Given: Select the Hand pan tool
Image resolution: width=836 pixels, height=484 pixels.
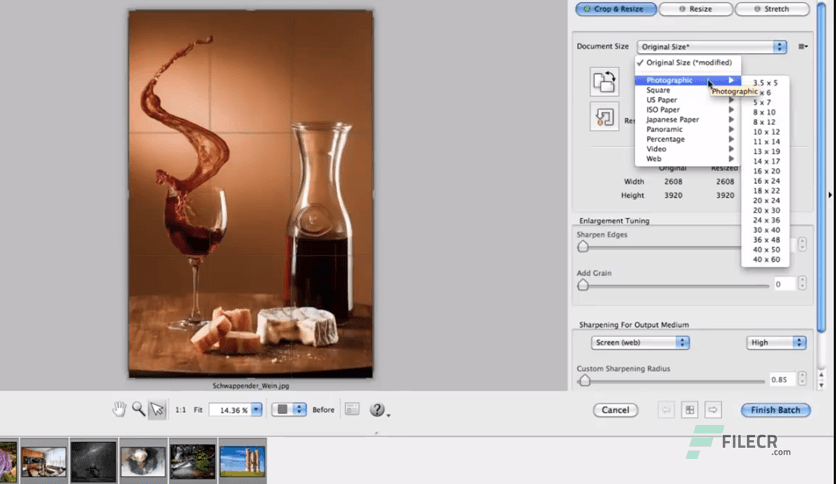Looking at the screenshot, I should click(x=119, y=409).
